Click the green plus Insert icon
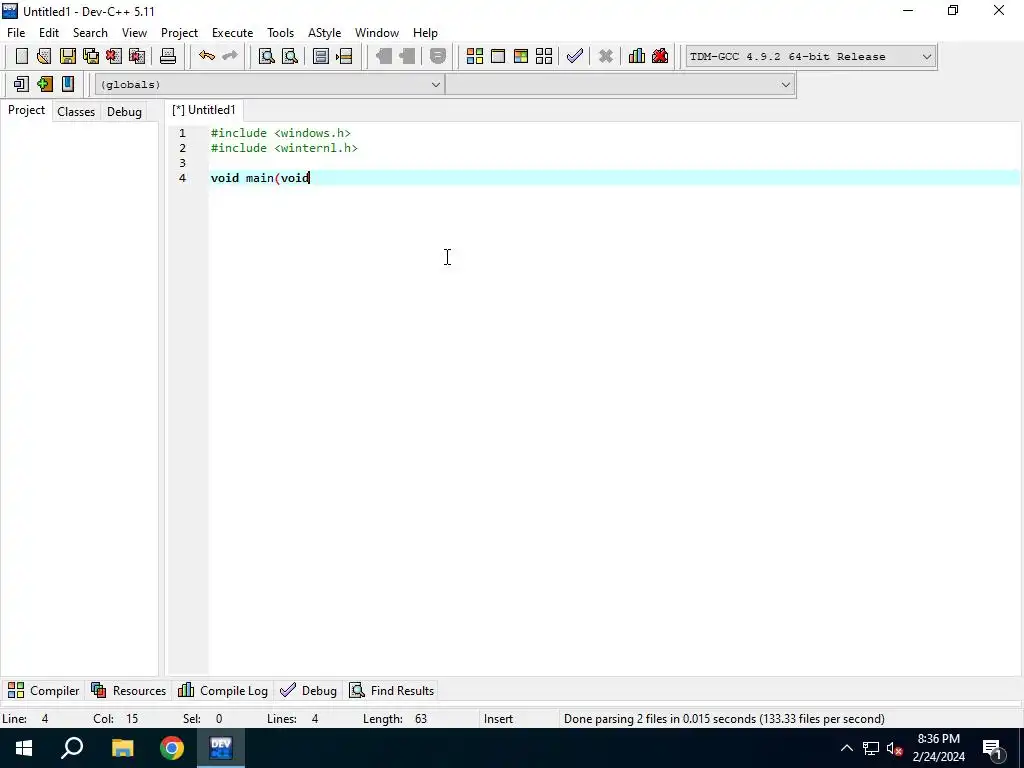This screenshot has height=768, width=1024. coord(44,84)
